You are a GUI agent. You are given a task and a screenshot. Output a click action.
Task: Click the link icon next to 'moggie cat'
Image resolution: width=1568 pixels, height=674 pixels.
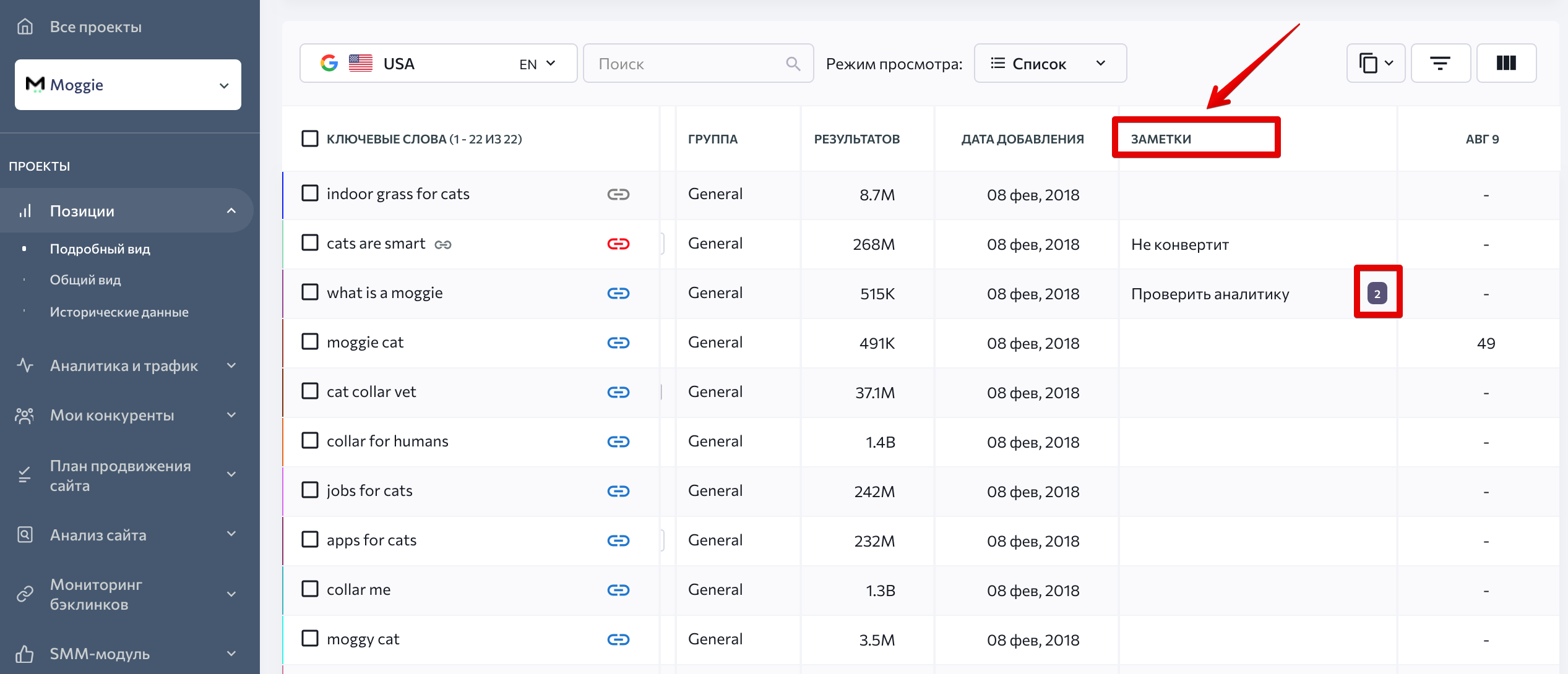coord(617,342)
